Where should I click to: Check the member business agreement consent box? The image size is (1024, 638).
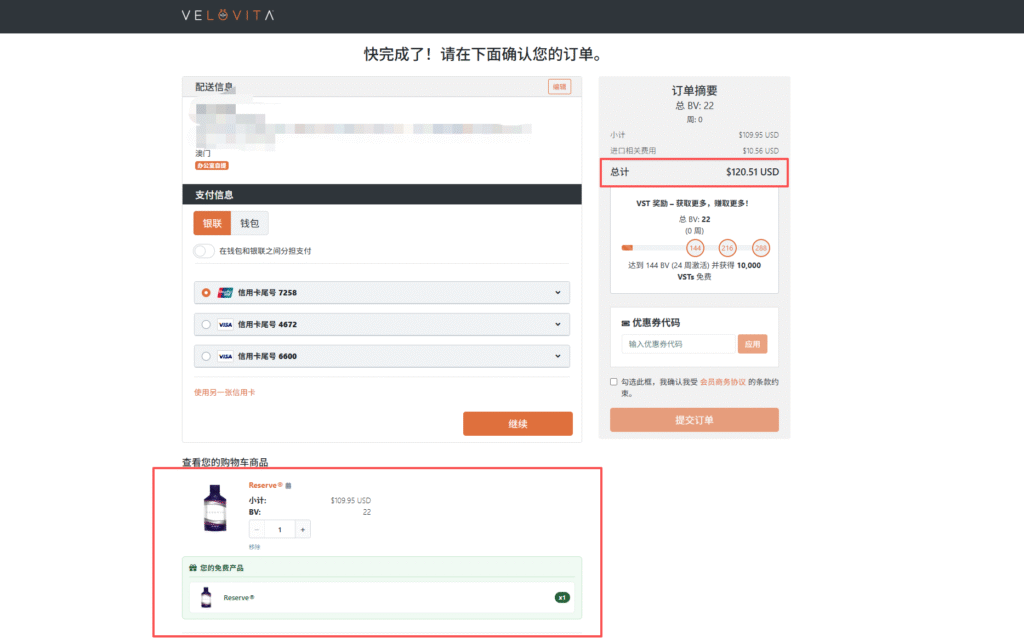tap(612, 381)
